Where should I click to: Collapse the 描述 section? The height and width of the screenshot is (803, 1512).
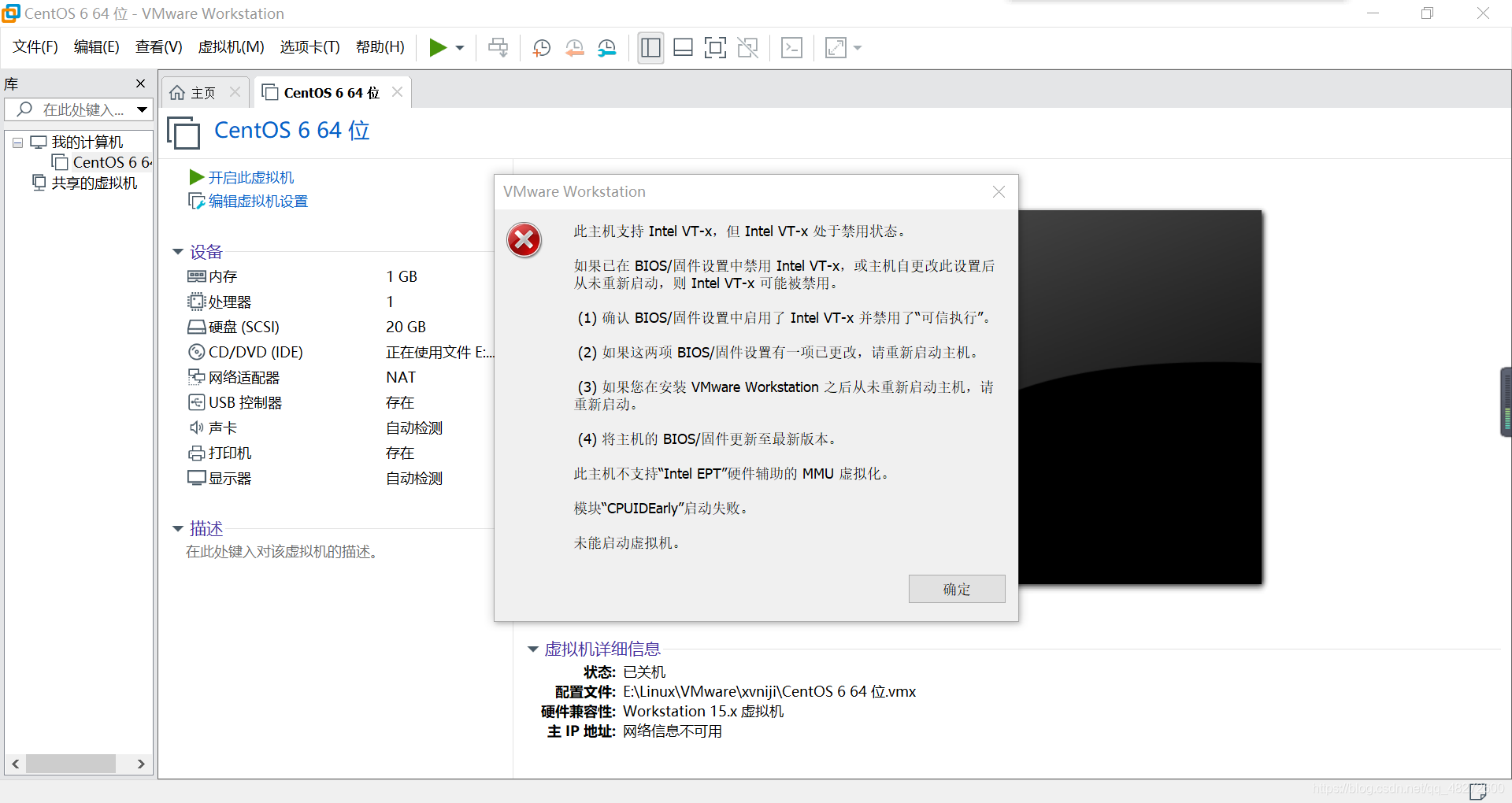coord(178,528)
